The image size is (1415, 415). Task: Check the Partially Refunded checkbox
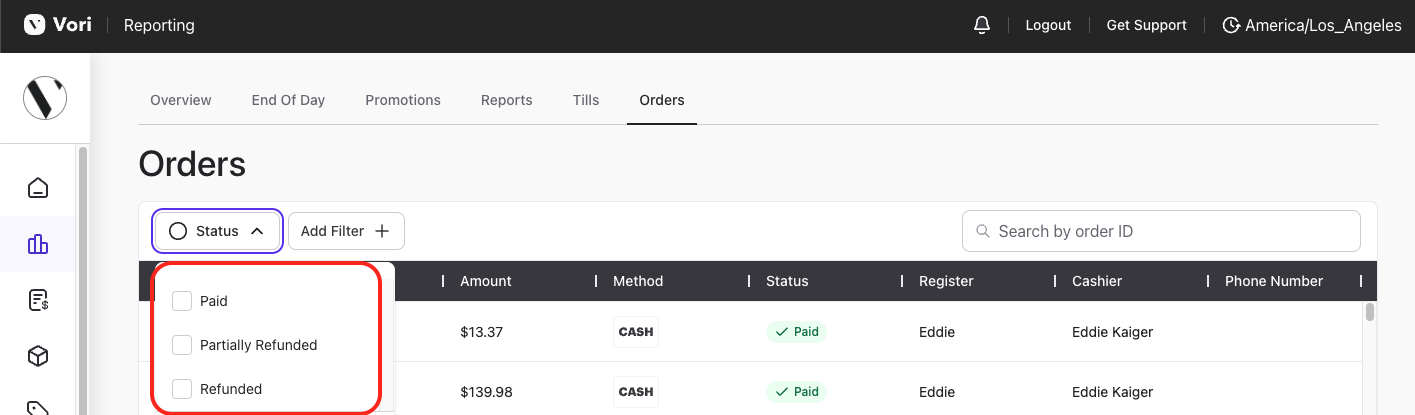coord(182,345)
